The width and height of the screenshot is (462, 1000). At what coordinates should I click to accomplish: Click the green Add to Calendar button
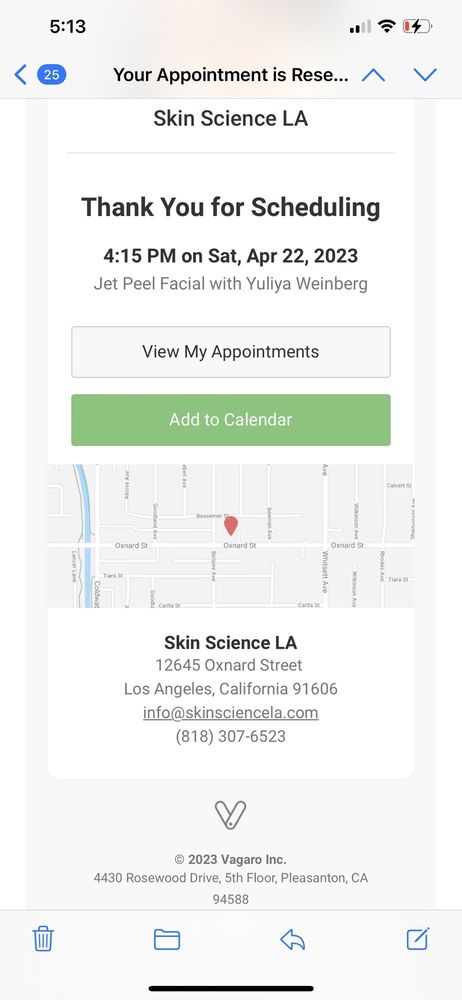pyautogui.click(x=231, y=420)
